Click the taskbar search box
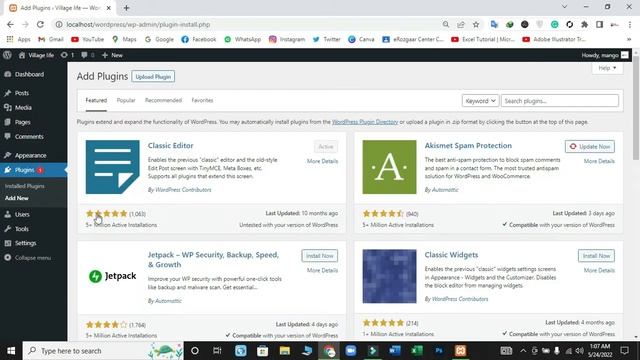This screenshot has width=640, height=360. (103, 351)
